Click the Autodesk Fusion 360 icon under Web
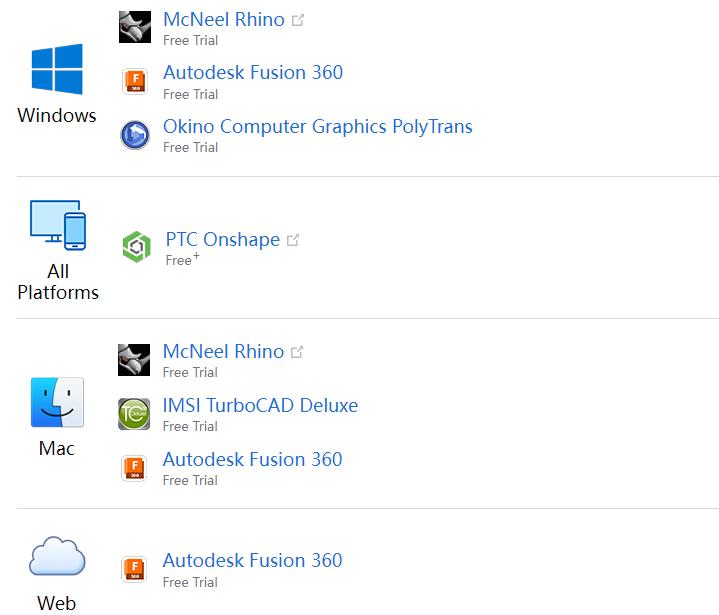This screenshot has height=615, width=719. 134,569
